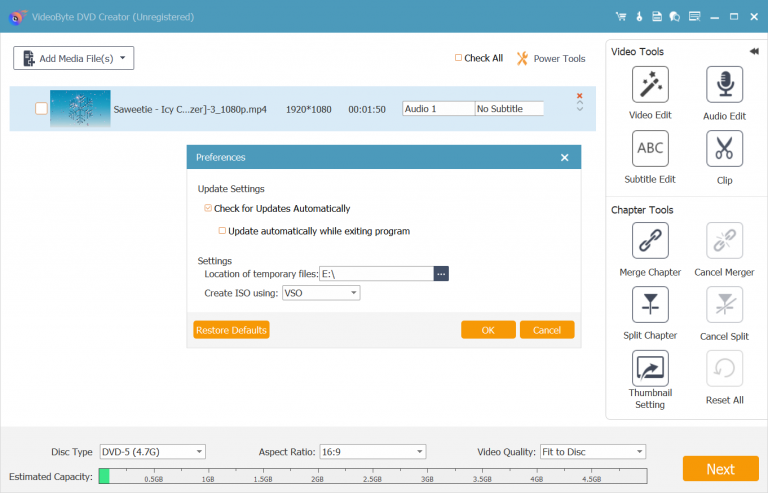768x493 pixels.
Task: Collapse the Video Tools side panel
Action: [x=754, y=51]
